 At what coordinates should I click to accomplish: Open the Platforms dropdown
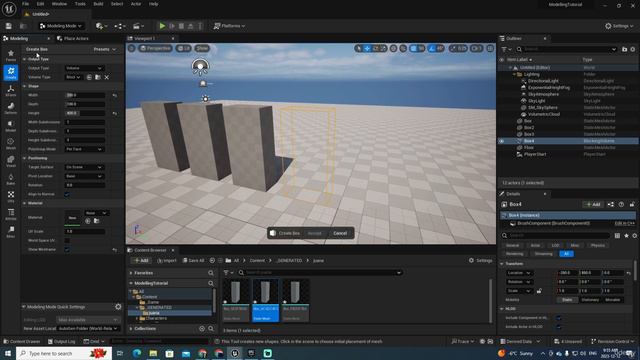229,26
